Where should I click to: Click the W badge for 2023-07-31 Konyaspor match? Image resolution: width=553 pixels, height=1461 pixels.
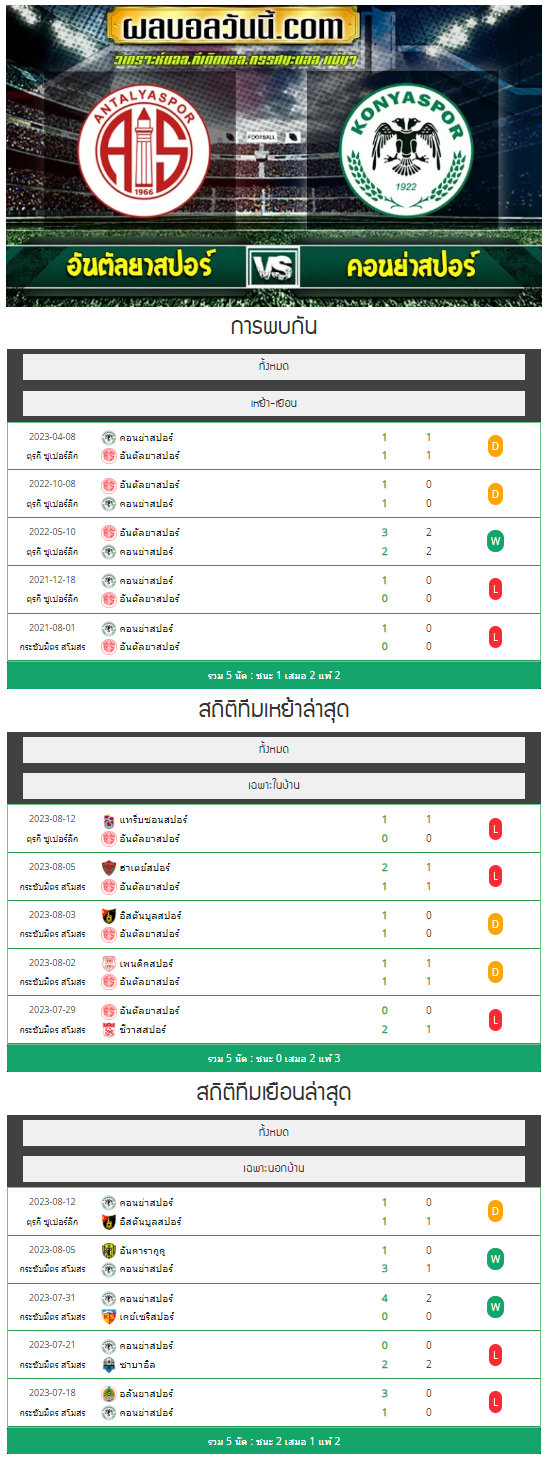pos(495,1307)
